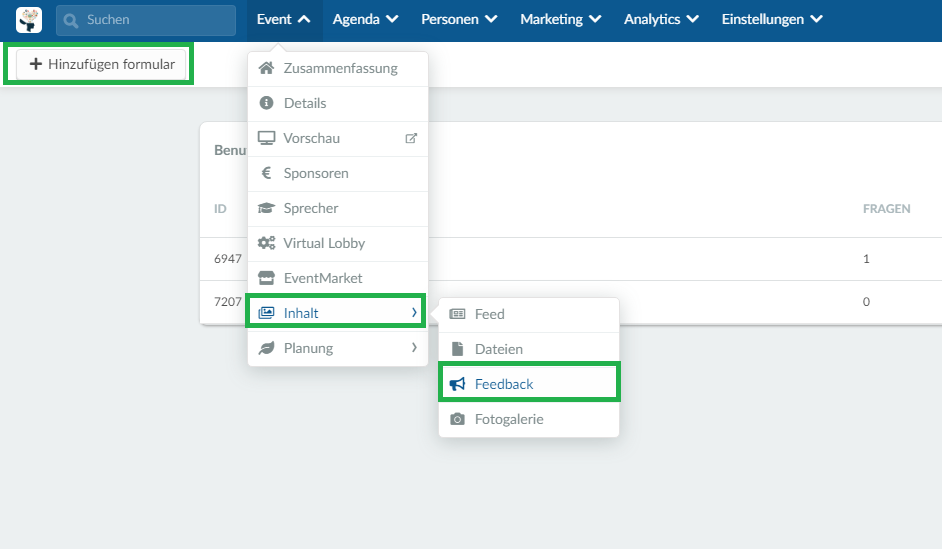This screenshot has height=549, width=942.
Task: Select the Inhalt submenu entry
Action: click(336, 312)
